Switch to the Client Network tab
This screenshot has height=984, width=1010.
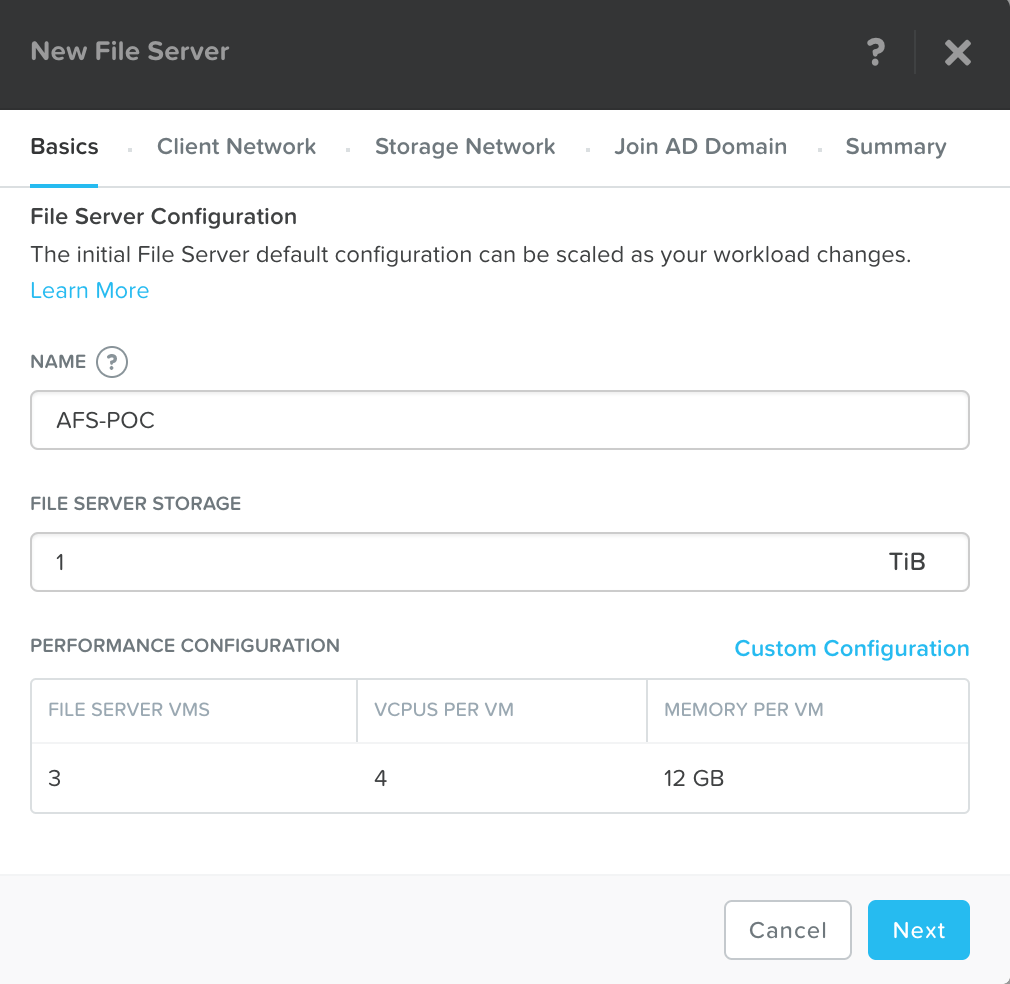pyautogui.click(x=236, y=147)
